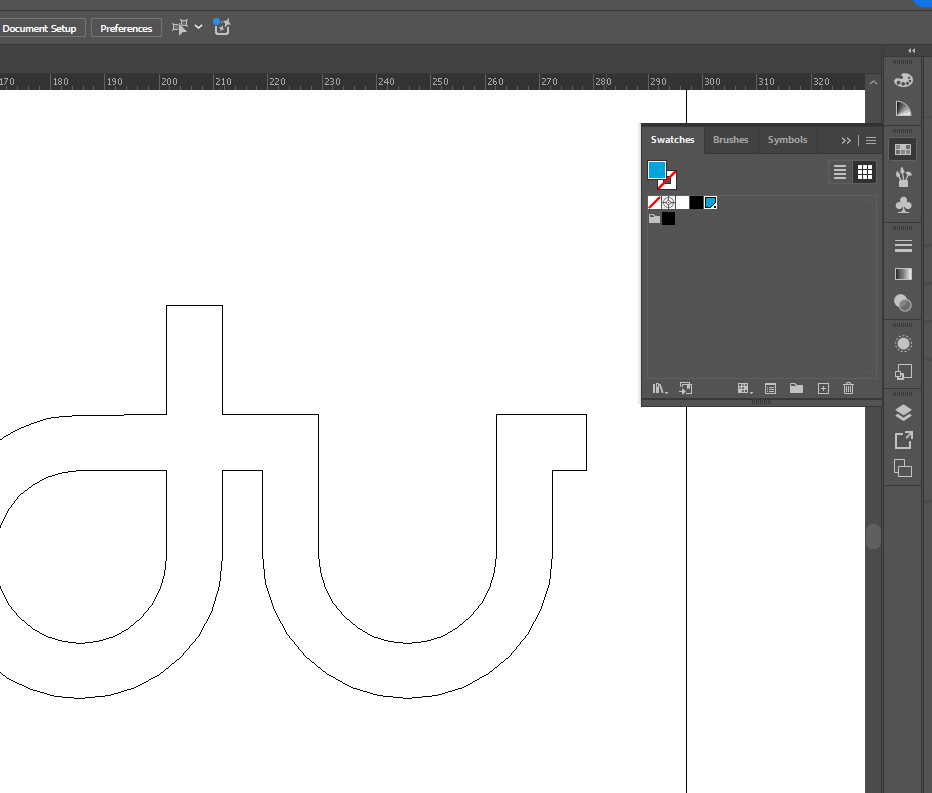Open the Appearance panel dock icon

(903, 344)
